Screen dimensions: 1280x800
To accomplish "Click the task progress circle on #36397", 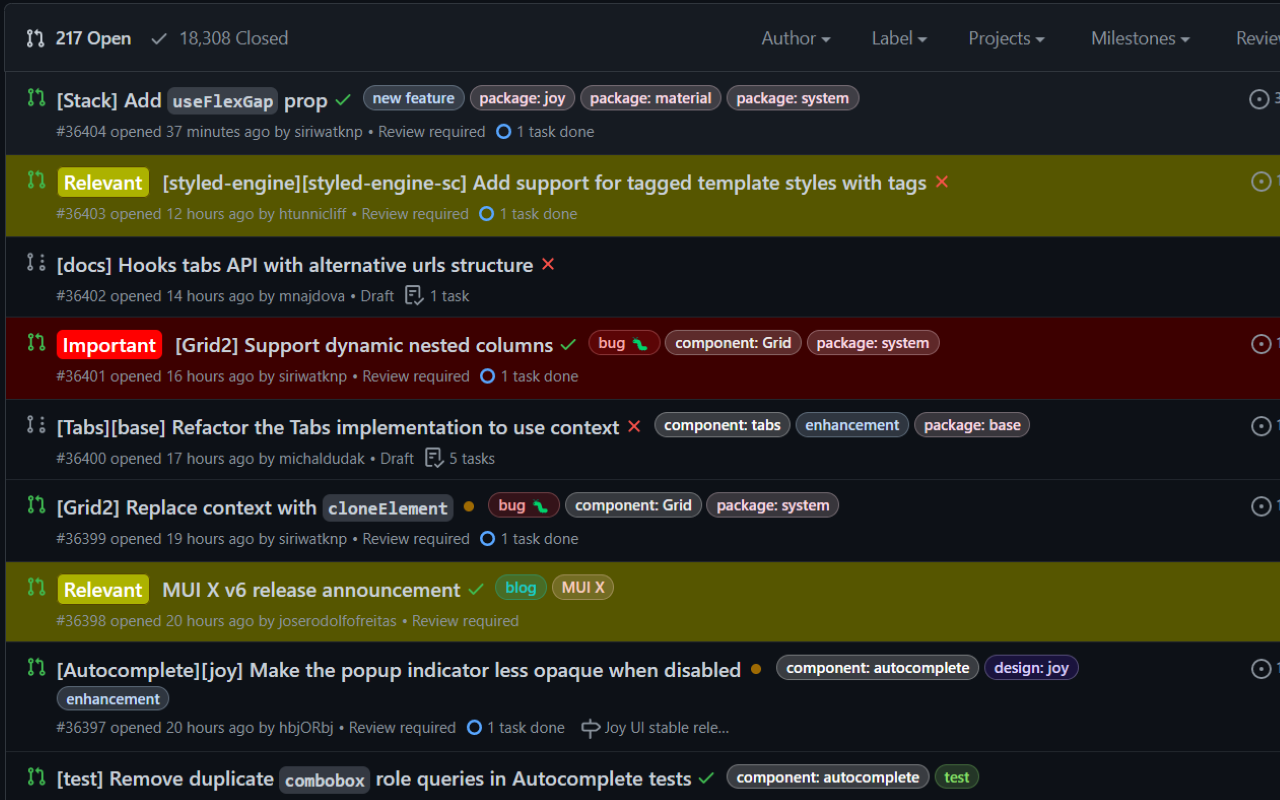I will [474, 727].
